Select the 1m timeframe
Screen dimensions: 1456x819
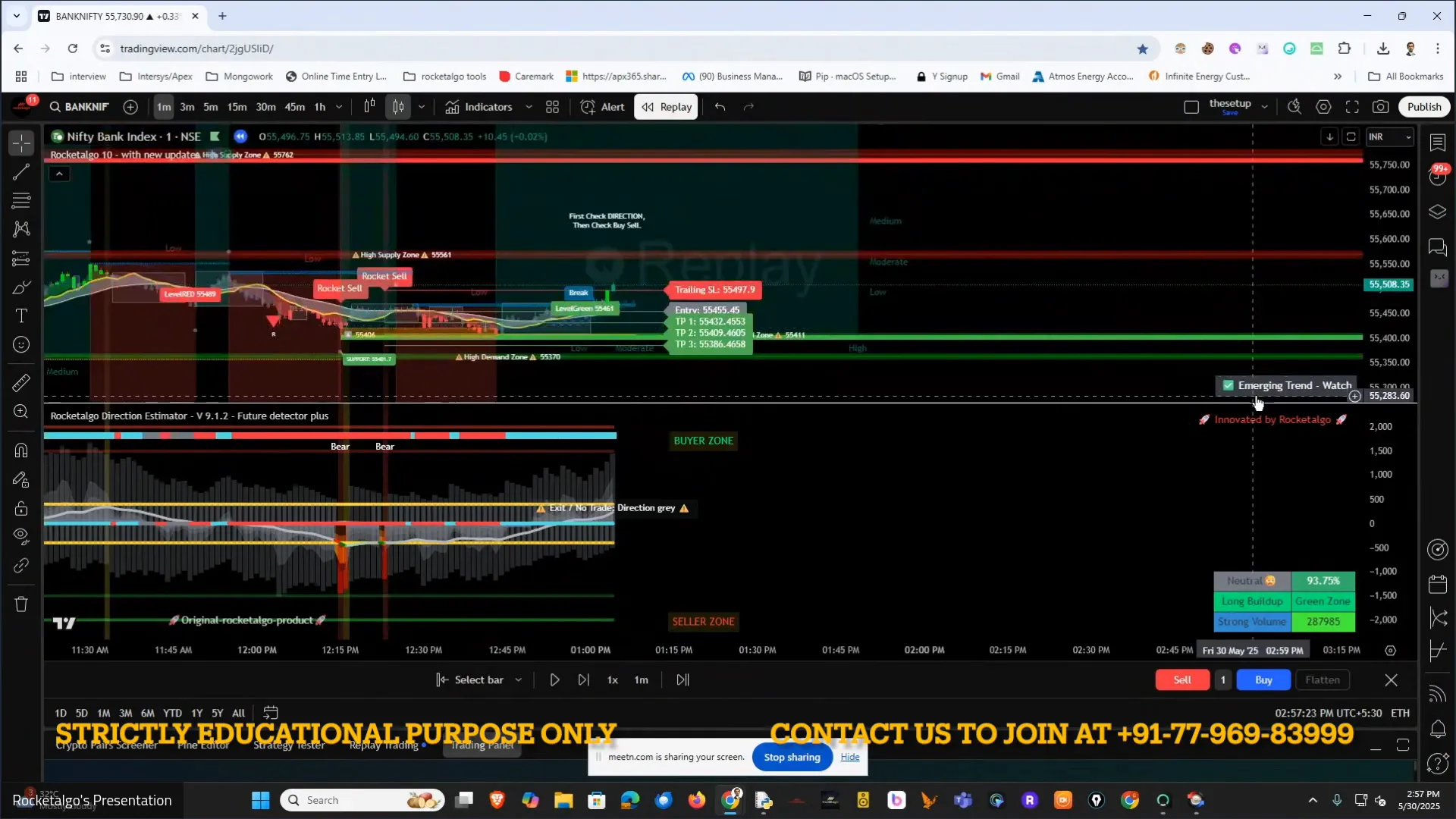pyautogui.click(x=164, y=107)
